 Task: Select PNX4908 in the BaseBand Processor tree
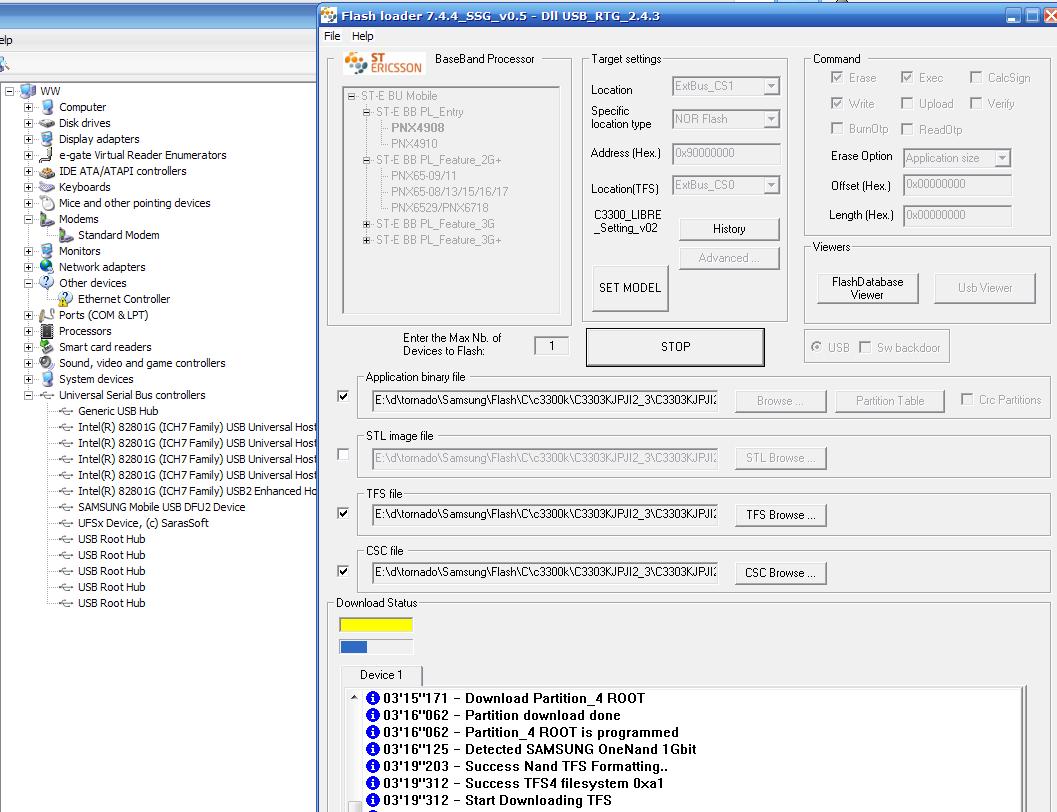click(418, 128)
